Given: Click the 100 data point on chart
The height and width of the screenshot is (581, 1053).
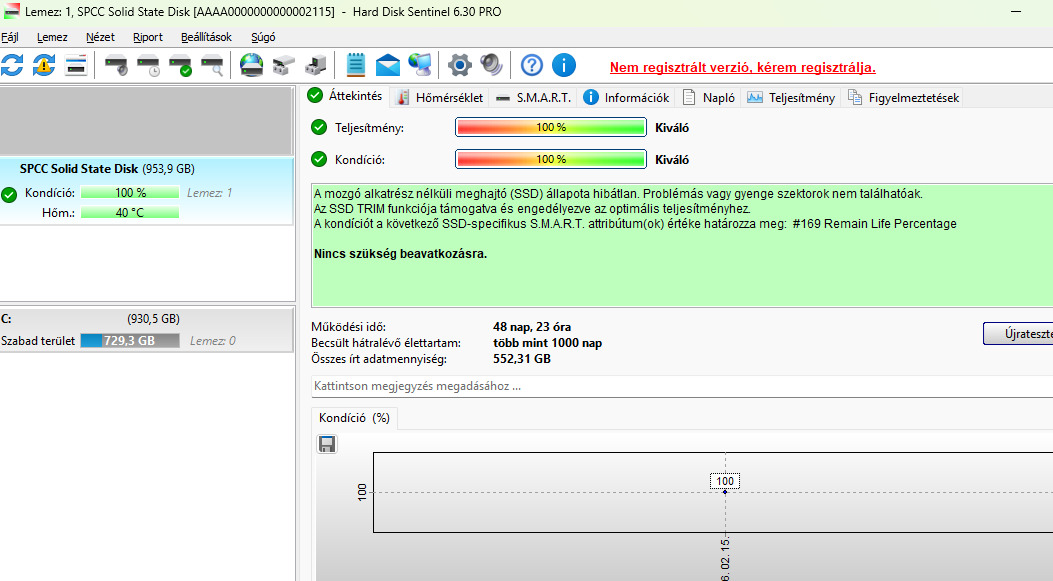Looking at the screenshot, I should click(725, 492).
